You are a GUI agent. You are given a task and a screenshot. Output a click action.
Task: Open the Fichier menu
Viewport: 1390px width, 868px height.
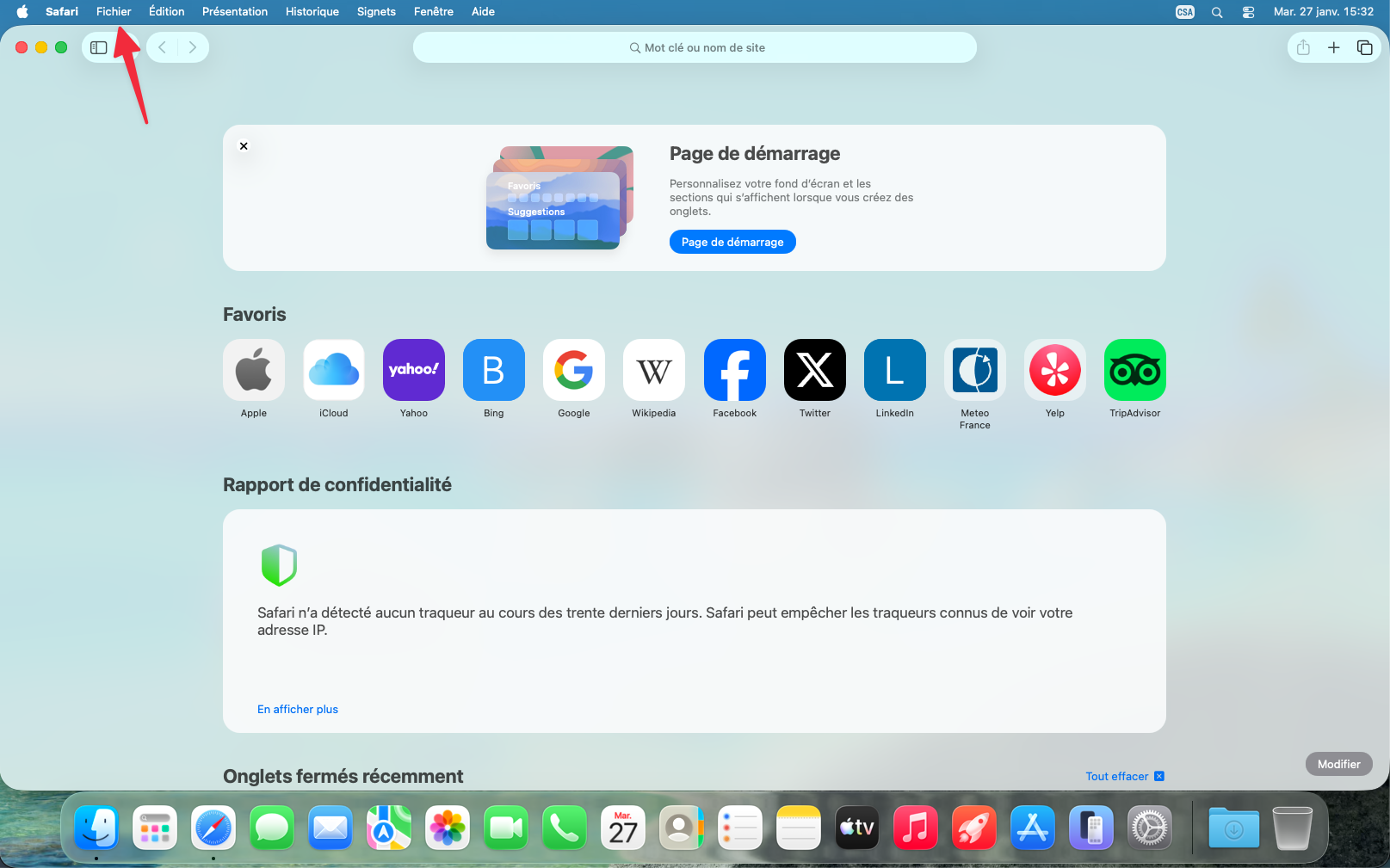[x=114, y=11]
